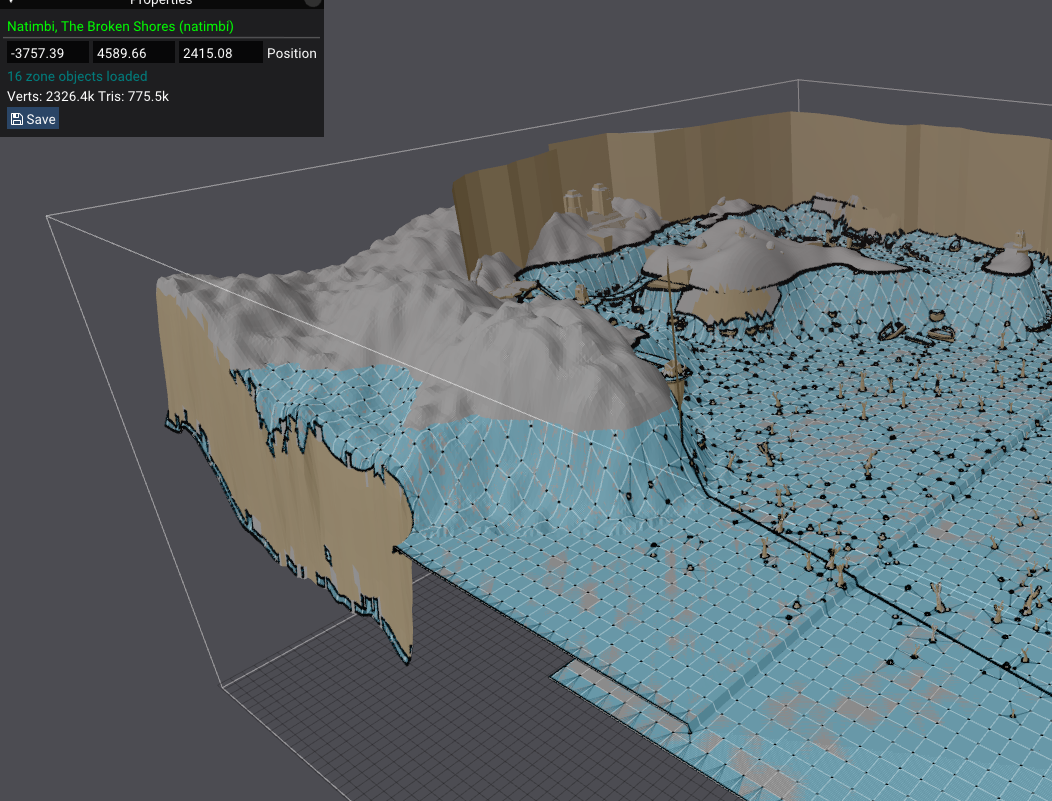
Task: Click the Position label text
Action: (292, 53)
